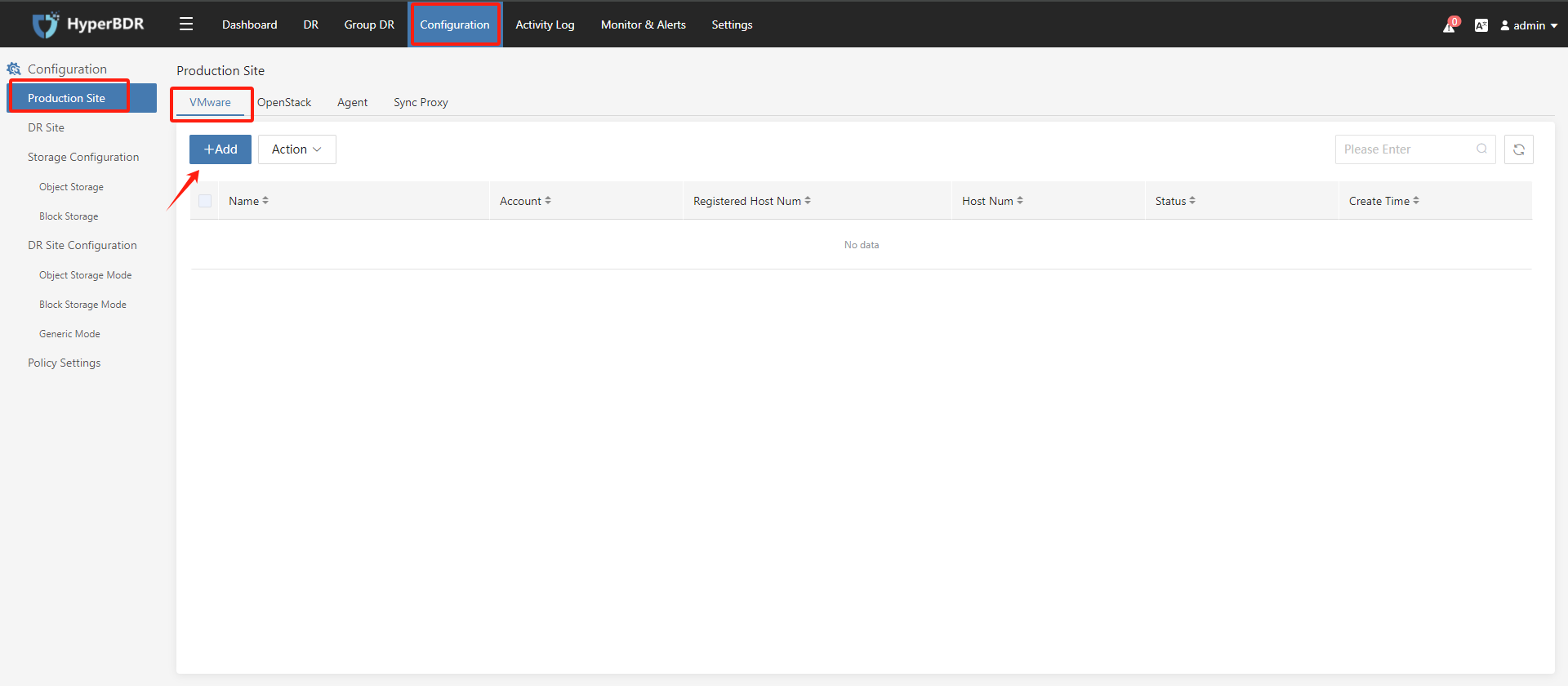The width and height of the screenshot is (1568, 686).
Task: Sort table by Name column arrows
Action: (265, 200)
